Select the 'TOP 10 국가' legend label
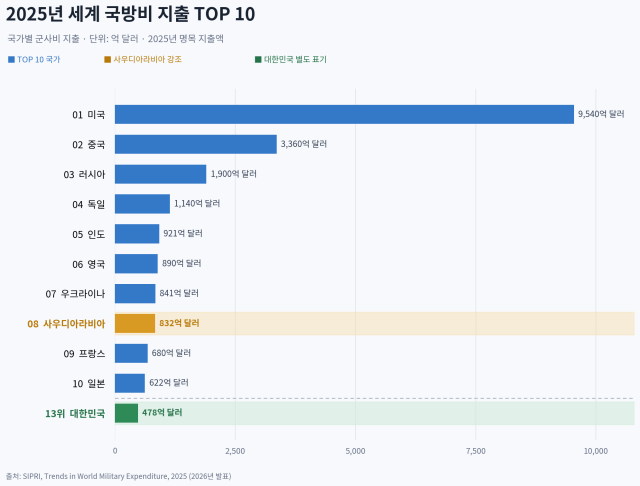640x486 pixels. (x=38, y=60)
